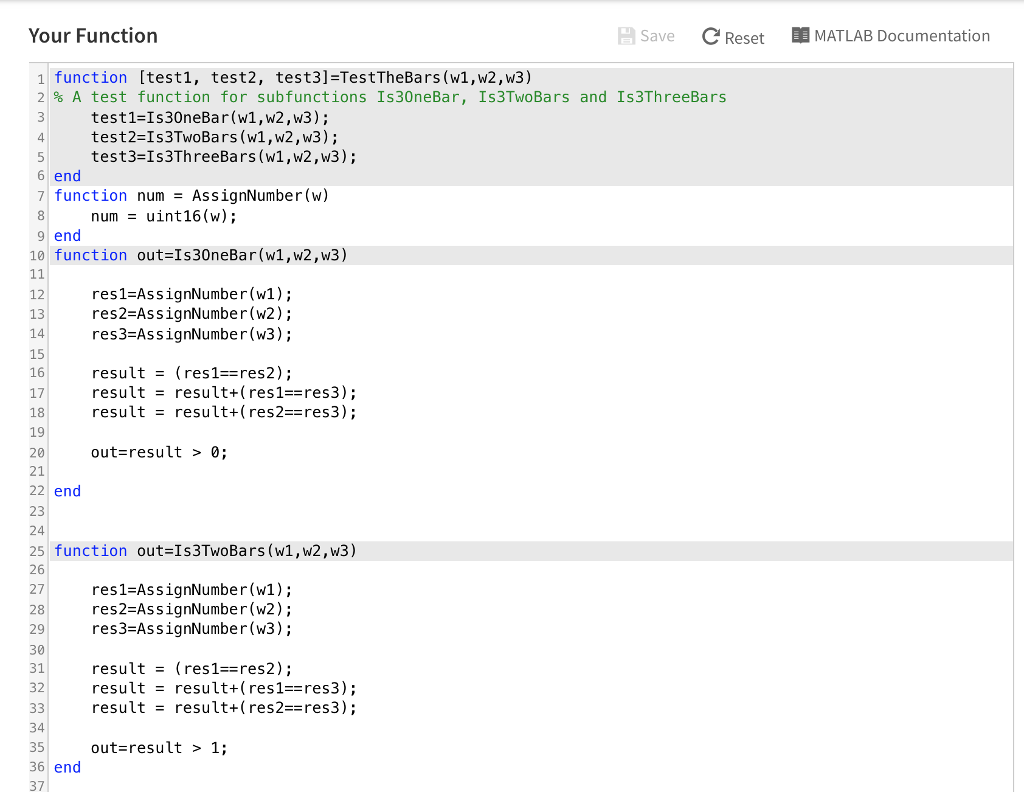Click the end keyword on line 22
Viewport: 1024px width, 792px height.
click(67, 491)
